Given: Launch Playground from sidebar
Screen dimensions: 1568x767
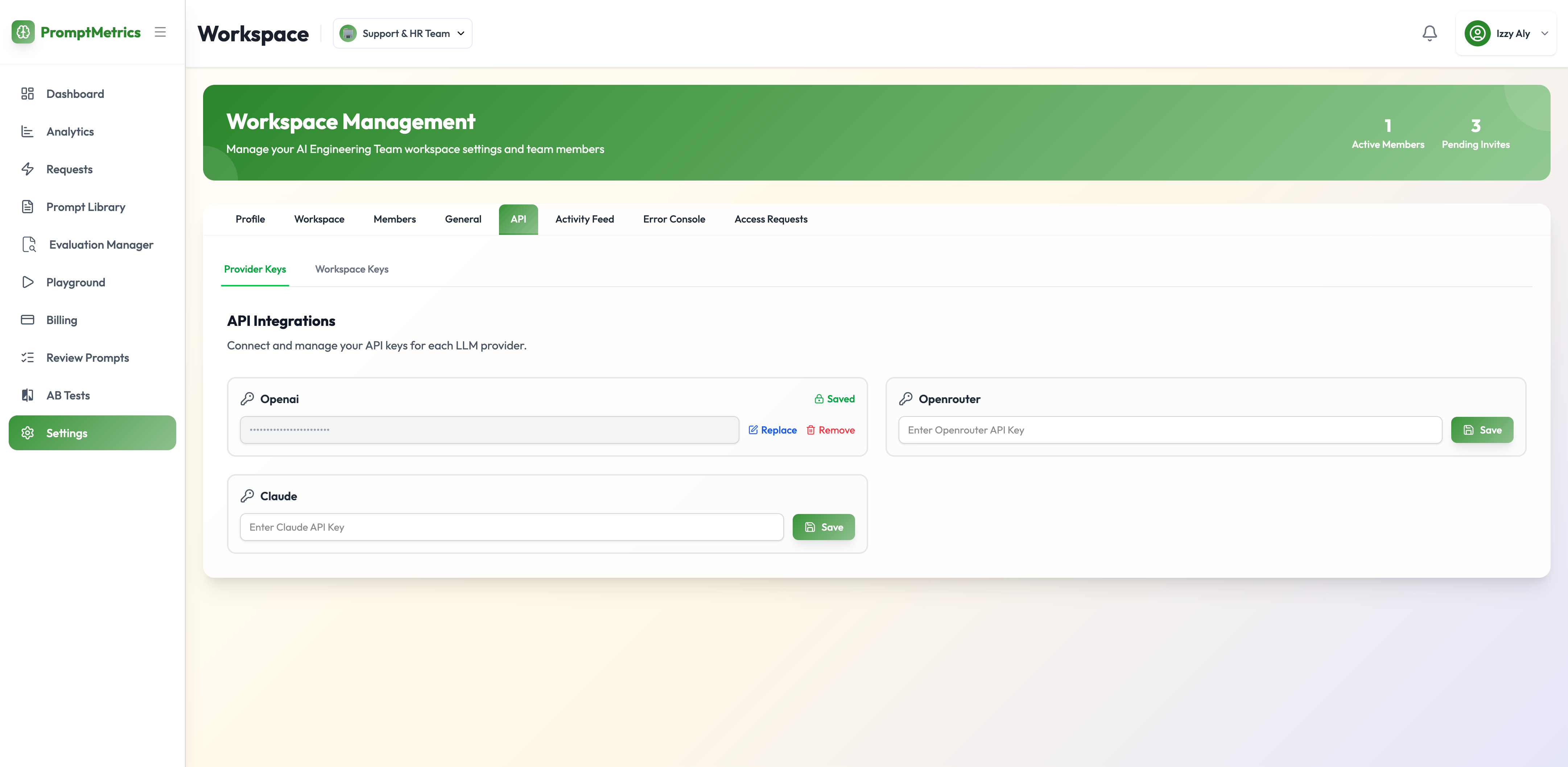Looking at the screenshot, I should 75,282.
